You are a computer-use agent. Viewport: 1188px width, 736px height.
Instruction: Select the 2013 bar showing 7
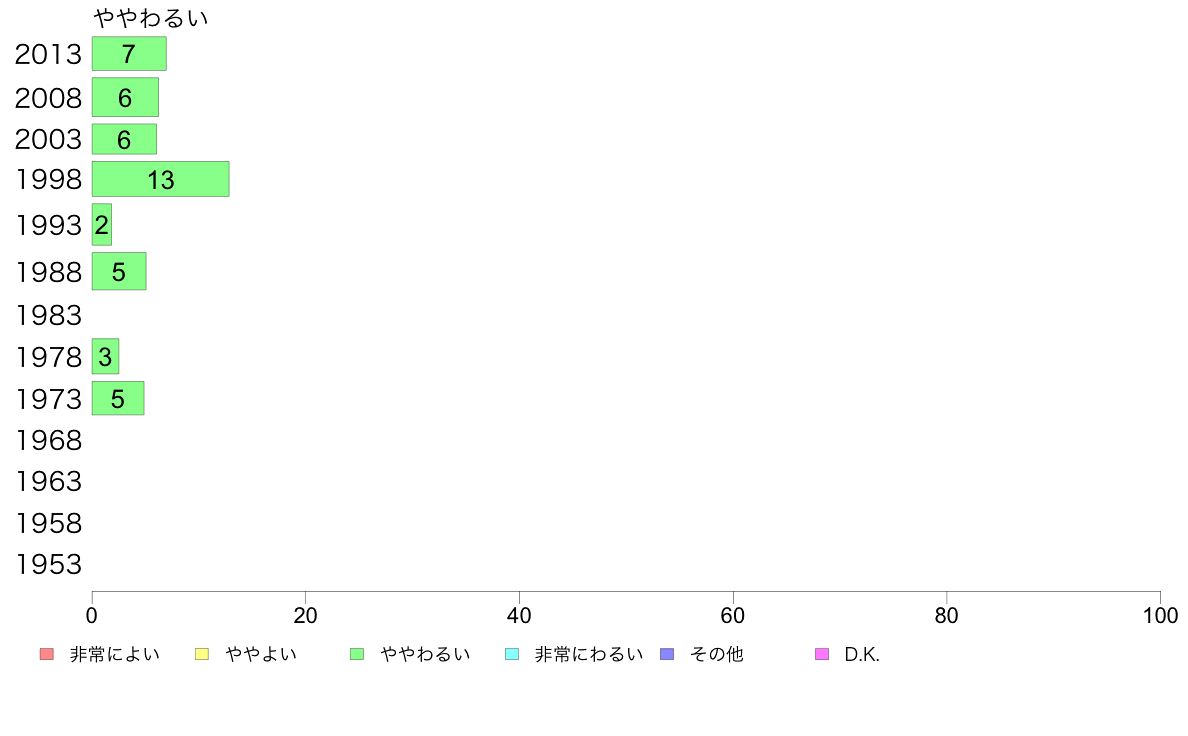pos(129,54)
